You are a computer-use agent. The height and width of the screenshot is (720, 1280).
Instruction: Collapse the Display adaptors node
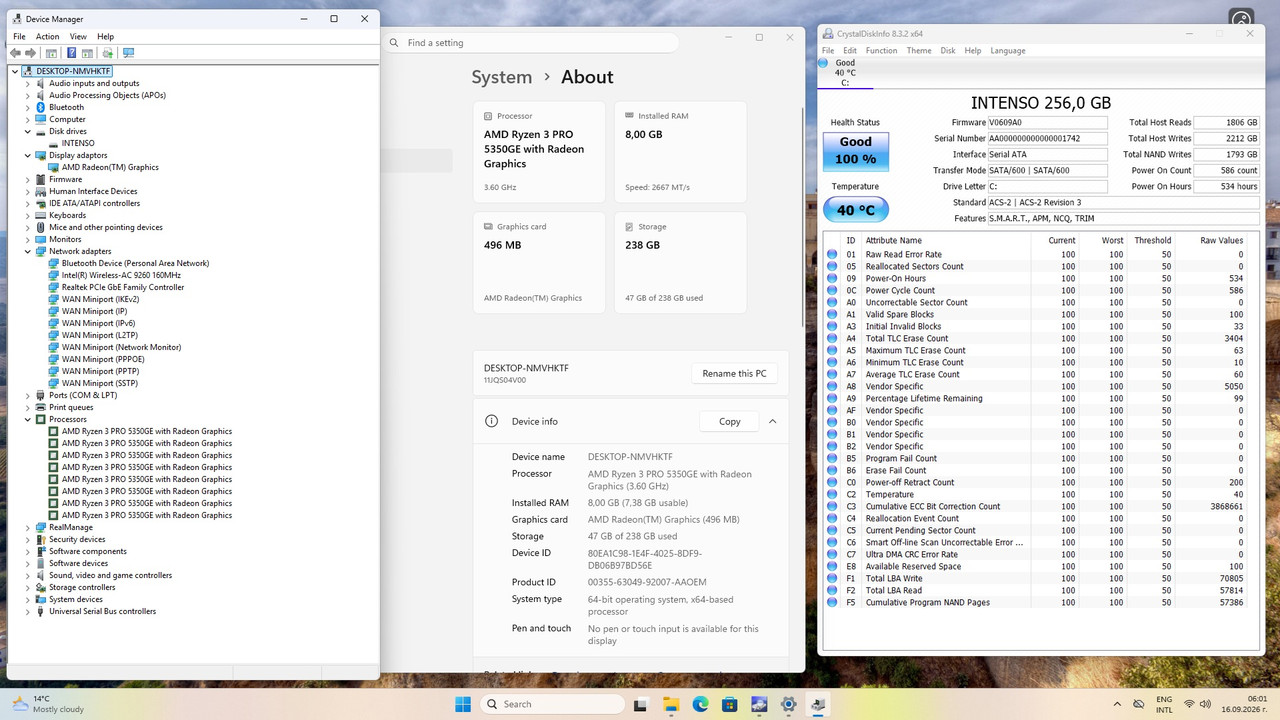tap(28, 155)
